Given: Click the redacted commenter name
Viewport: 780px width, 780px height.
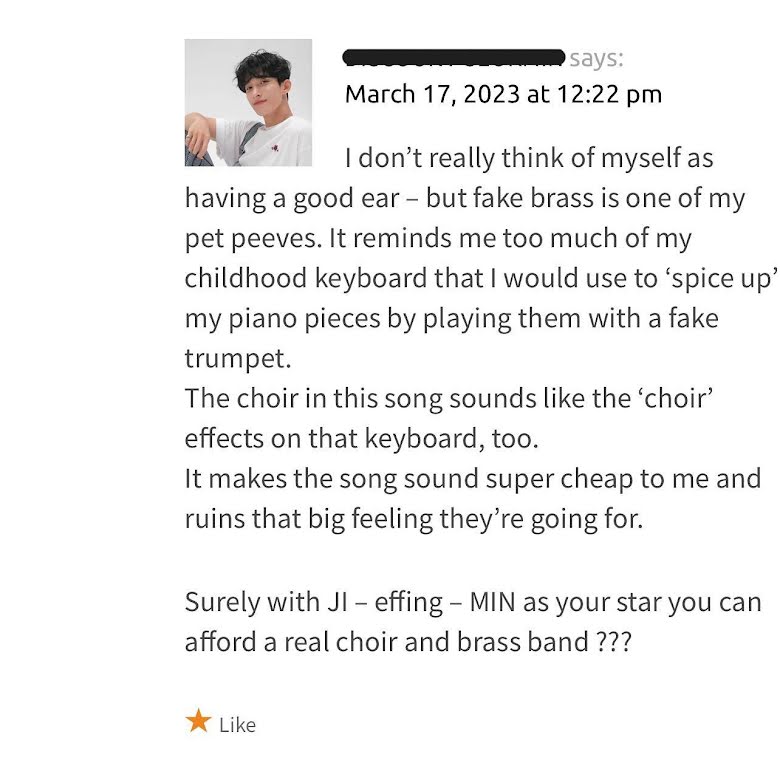Looking at the screenshot, I should click(x=454, y=56).
